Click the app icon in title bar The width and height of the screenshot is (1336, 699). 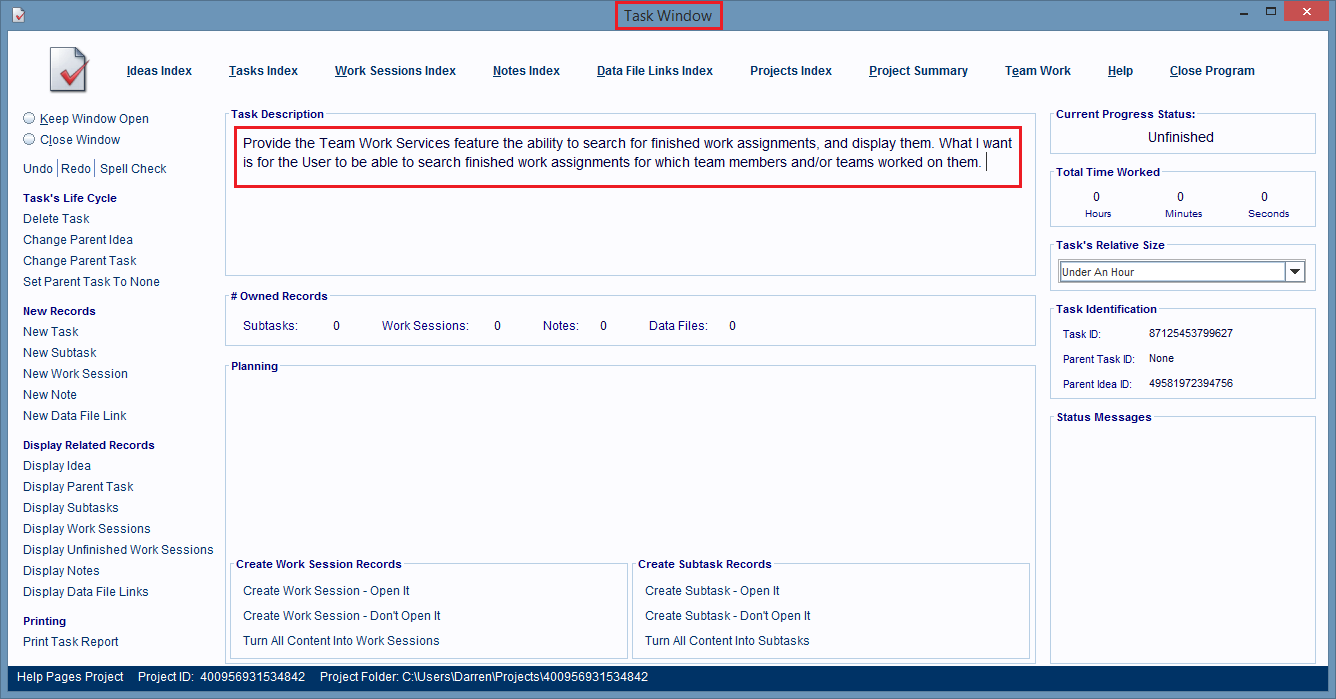pyautogui.click(x=18, y=14)
